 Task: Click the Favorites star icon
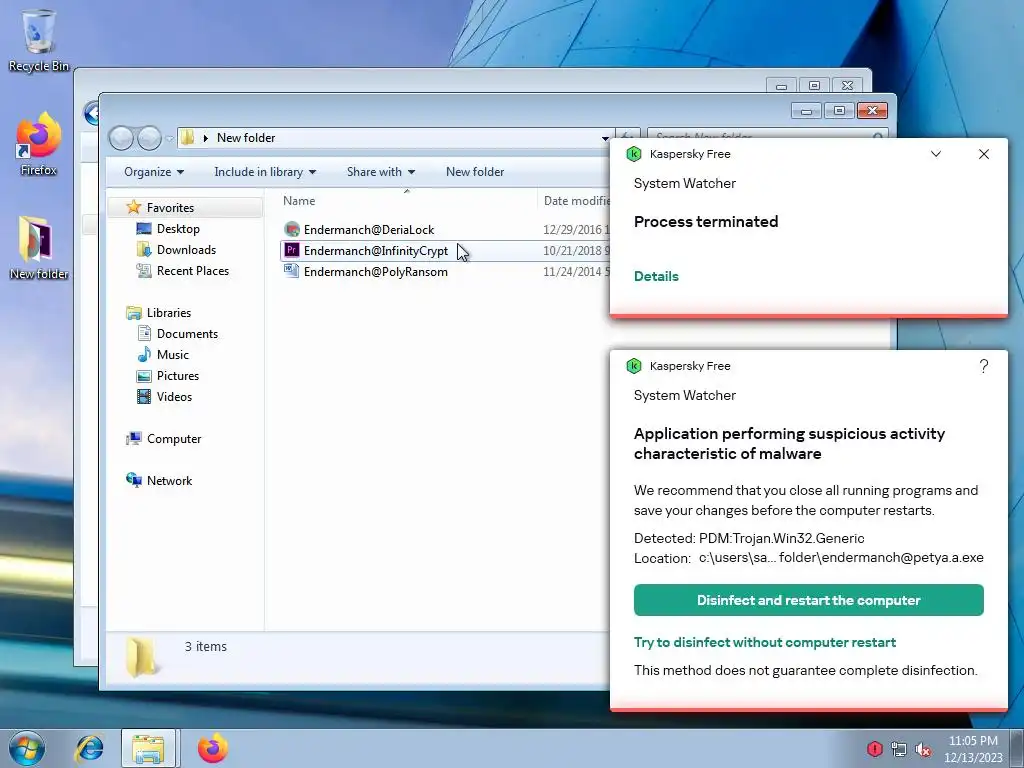(x=134, y=207)
